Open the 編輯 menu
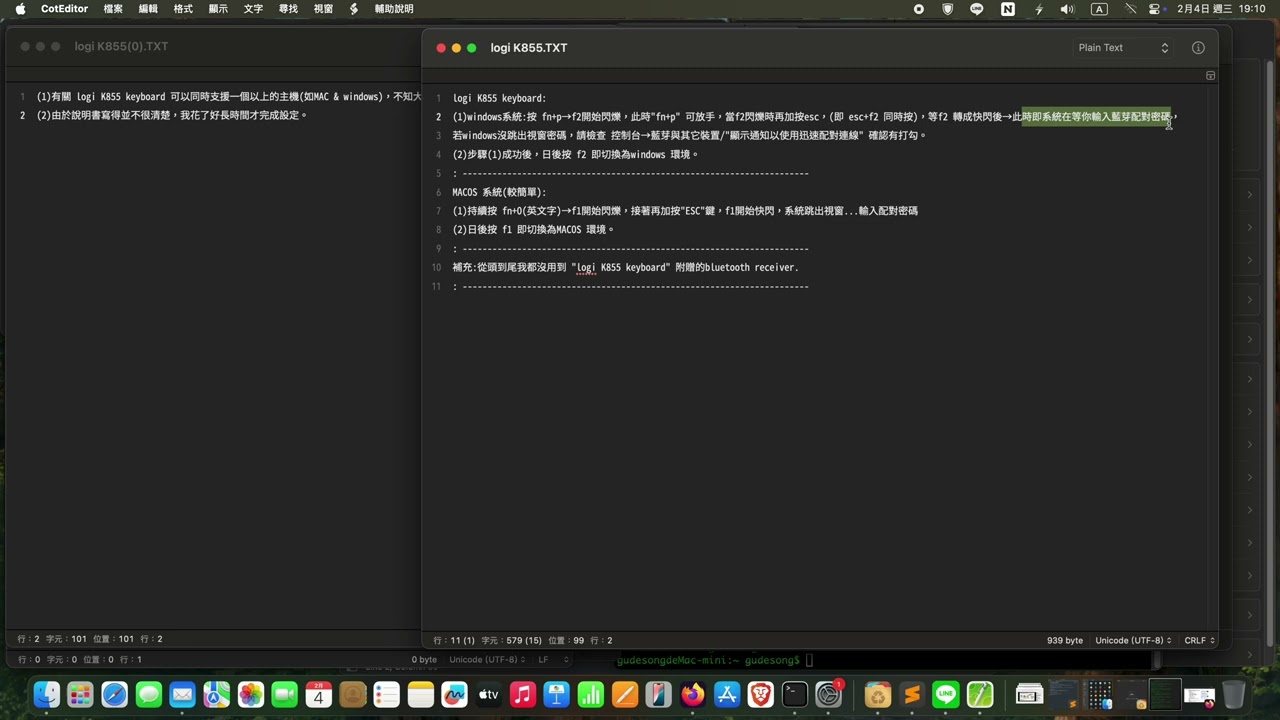 point(148,9)
